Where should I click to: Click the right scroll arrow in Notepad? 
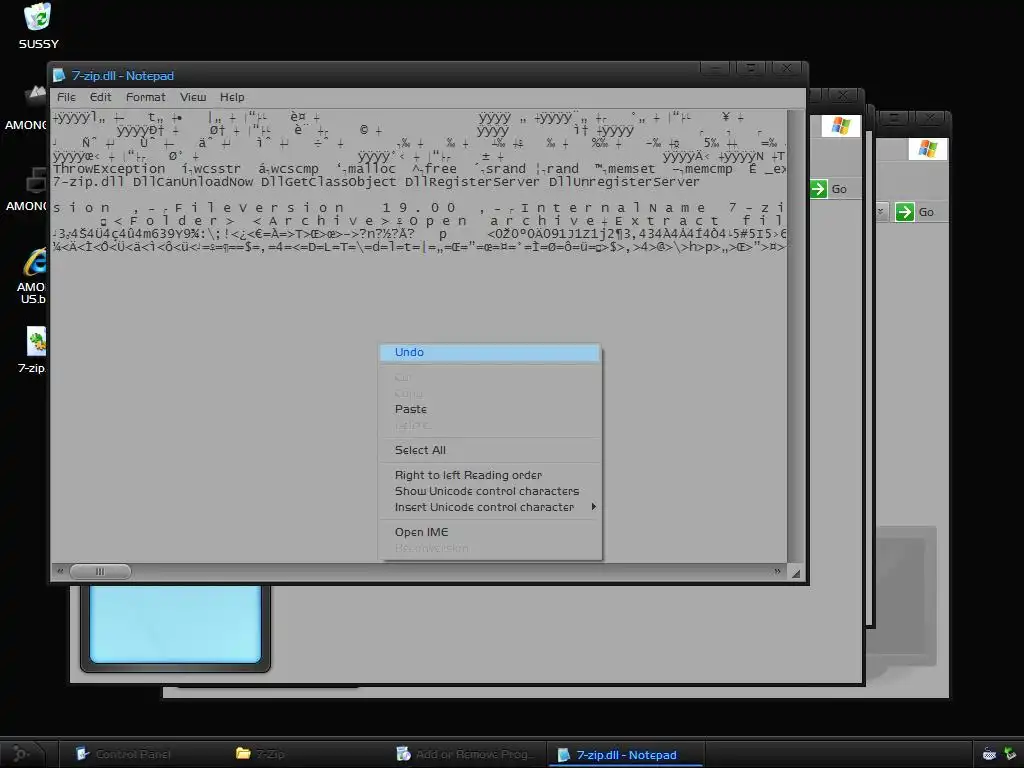coord(777,571)
